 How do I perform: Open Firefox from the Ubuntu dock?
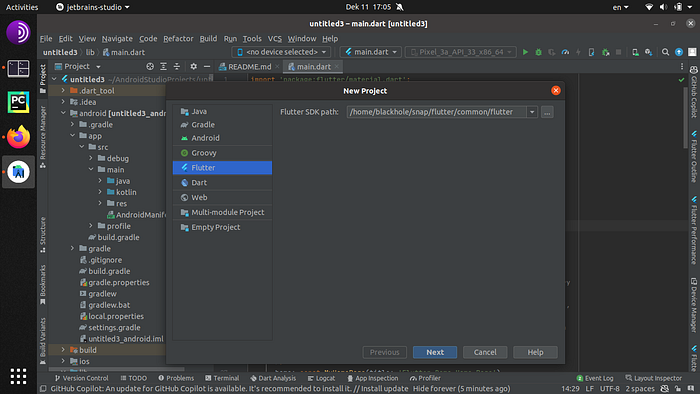coord(18,137)
